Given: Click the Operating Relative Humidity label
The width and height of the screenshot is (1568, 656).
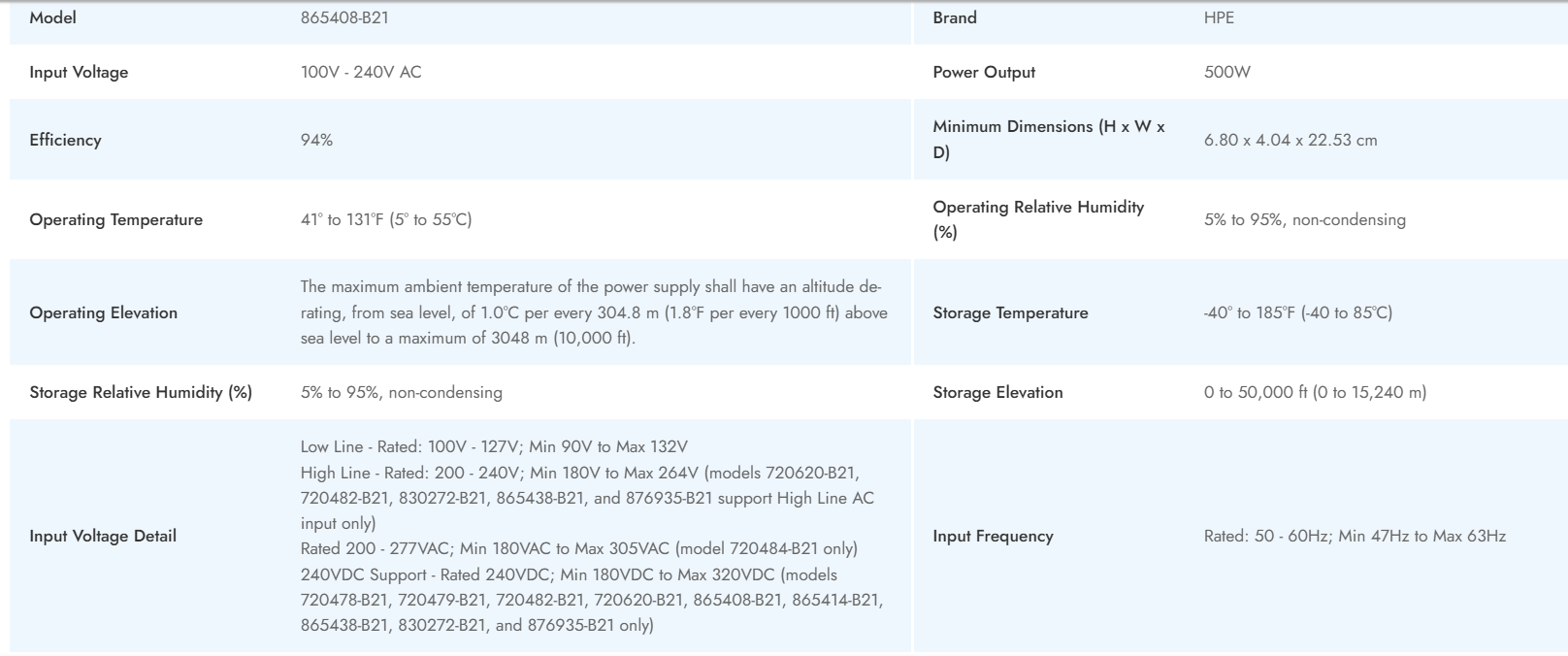Looking at the screenshot, I should click(1037, 219).
